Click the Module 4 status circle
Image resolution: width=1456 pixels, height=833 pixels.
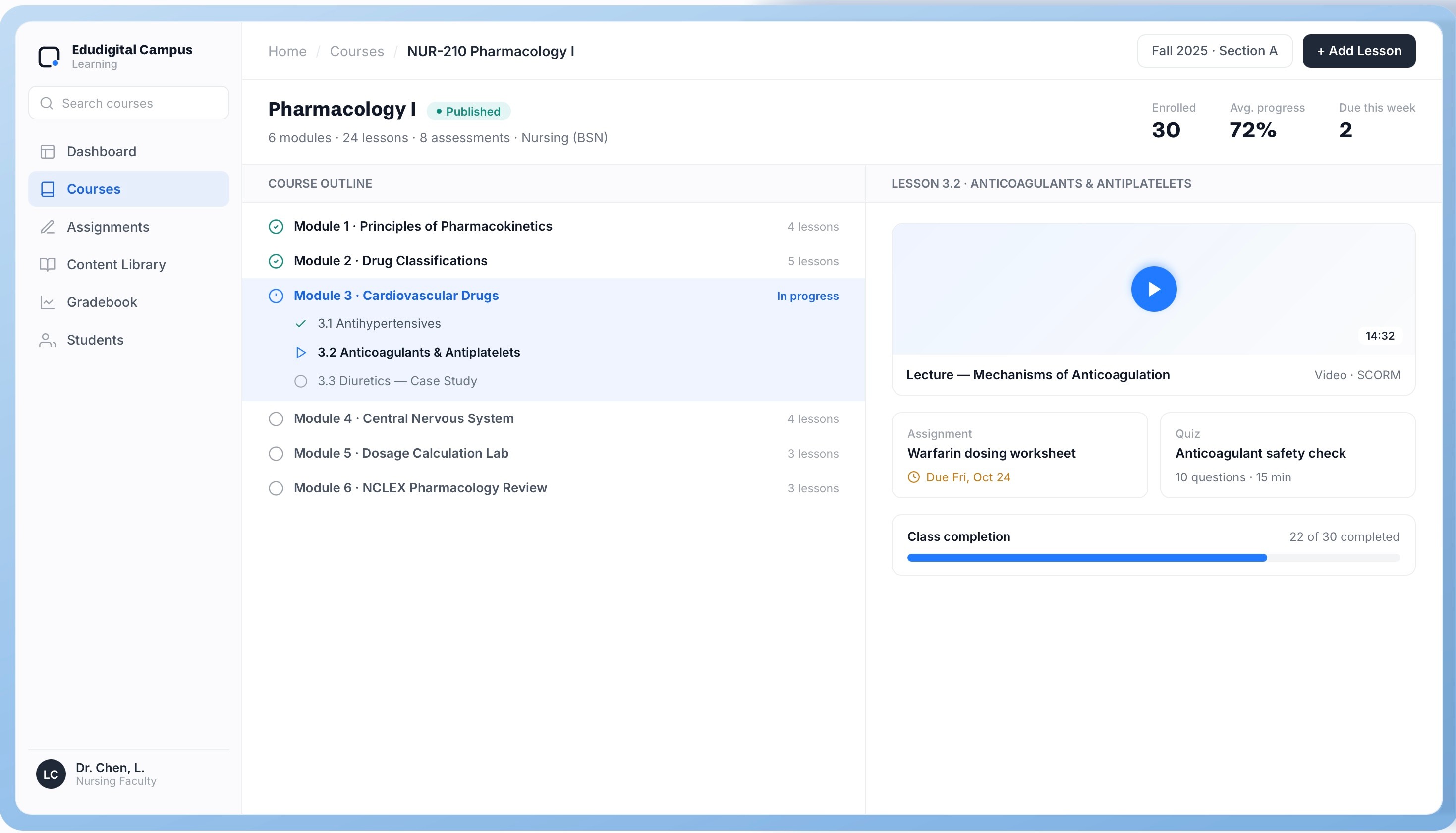[x=276, y=419]
